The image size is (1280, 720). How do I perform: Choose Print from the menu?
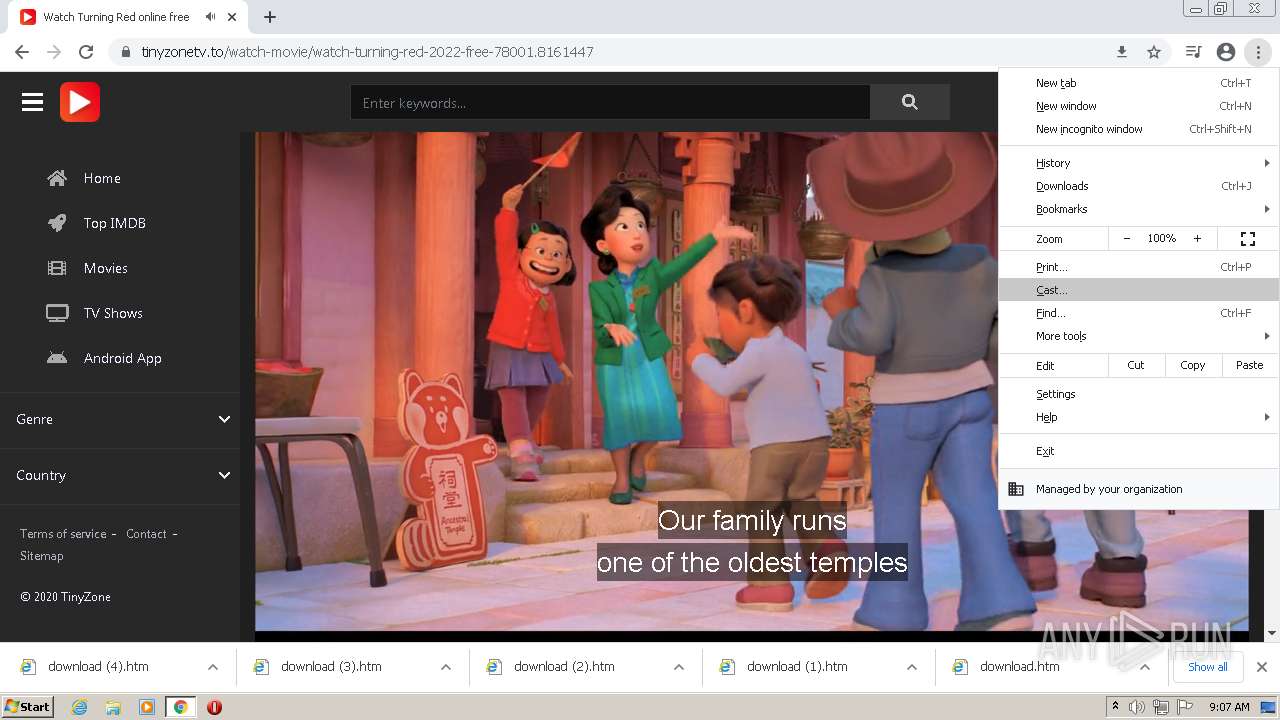click(1139, 267)
